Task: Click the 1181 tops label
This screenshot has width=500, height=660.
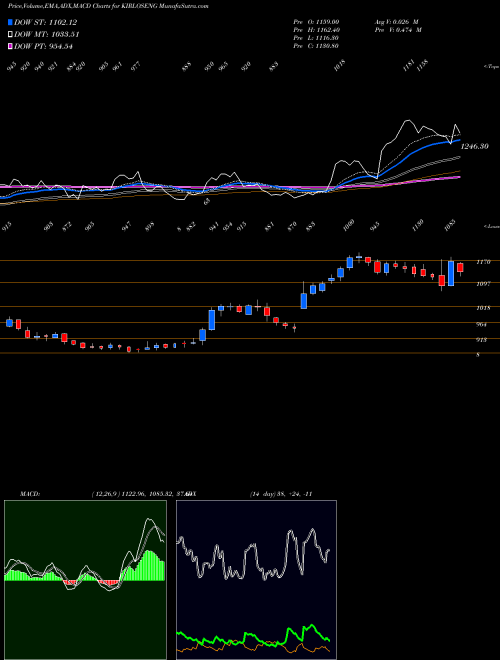Action: (x=407, y=67)
